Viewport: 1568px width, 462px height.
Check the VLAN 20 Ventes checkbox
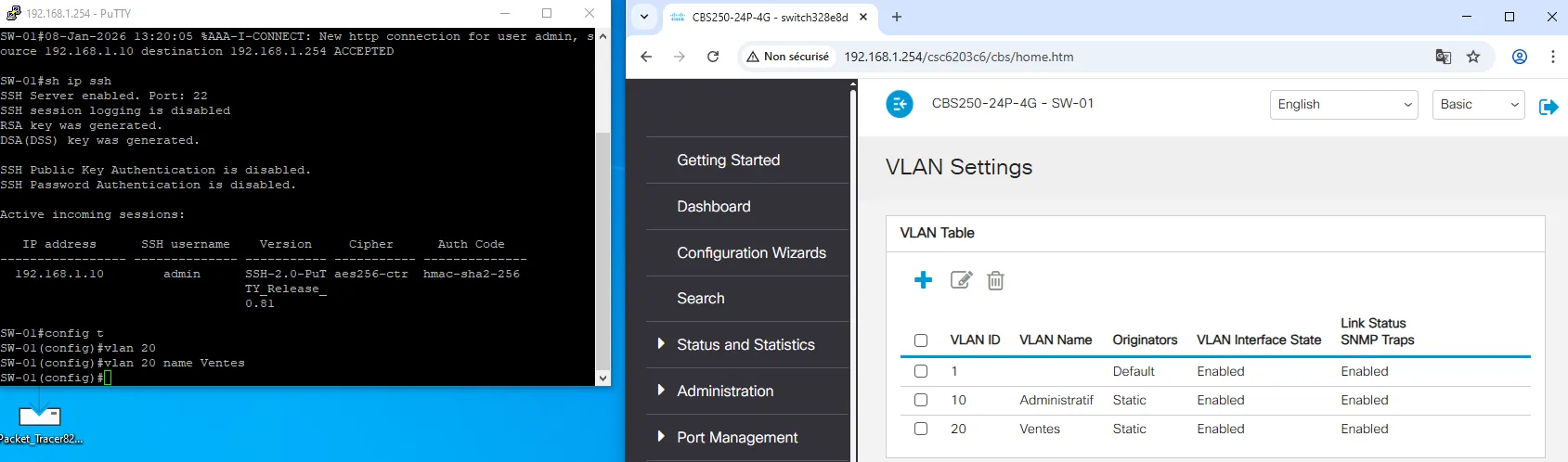click(x=921, y=429)
